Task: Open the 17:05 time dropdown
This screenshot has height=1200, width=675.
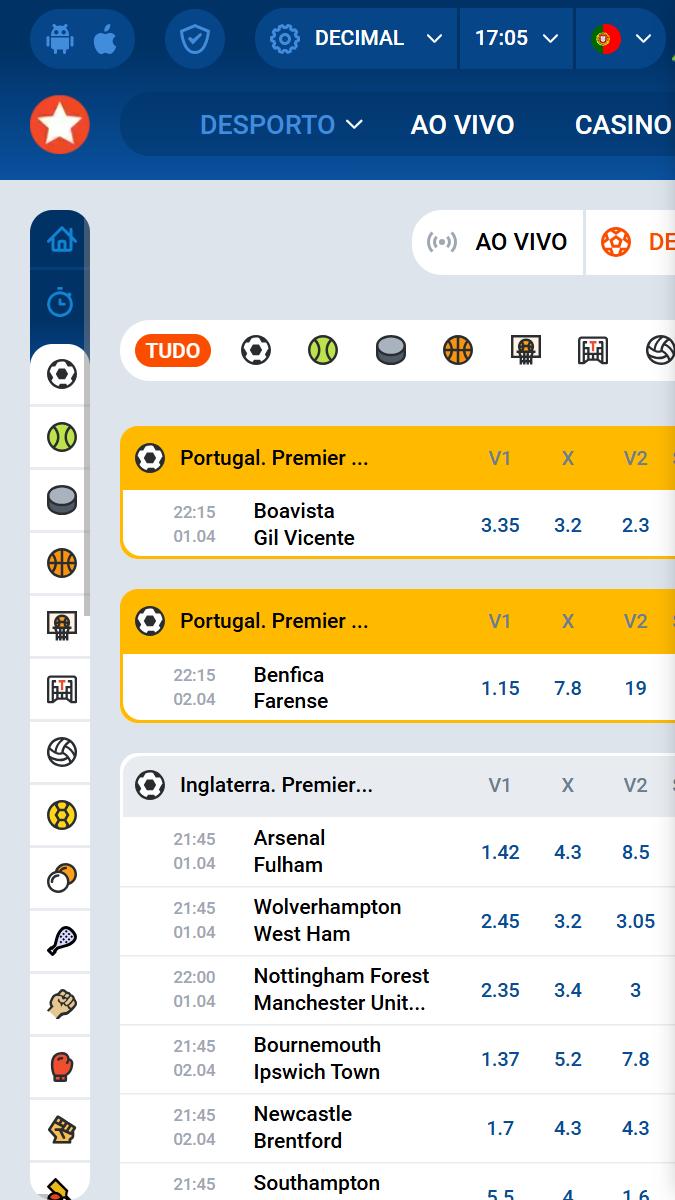Action: 515,39
